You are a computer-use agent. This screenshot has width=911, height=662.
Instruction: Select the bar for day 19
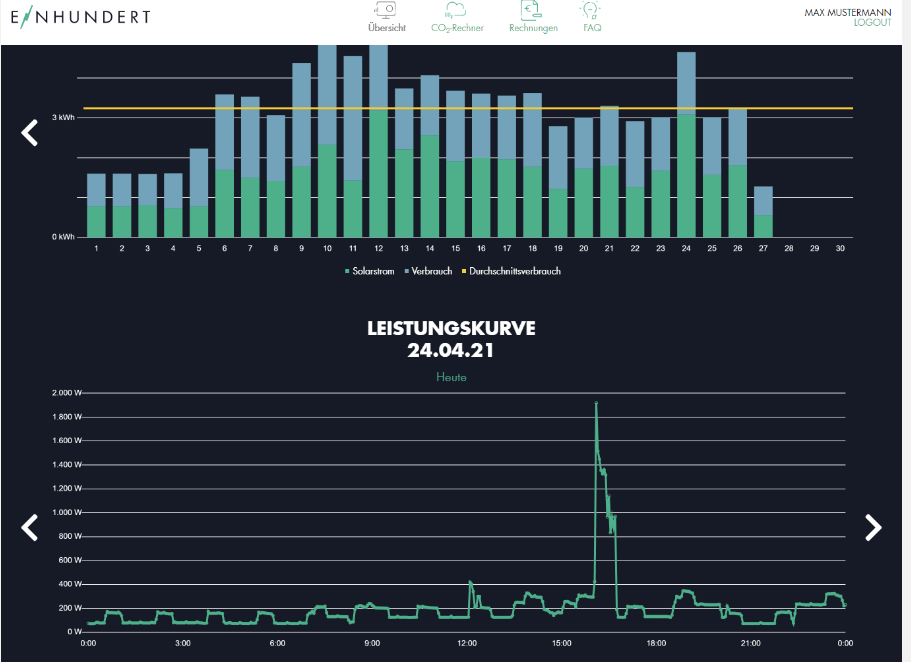point(558,181)
